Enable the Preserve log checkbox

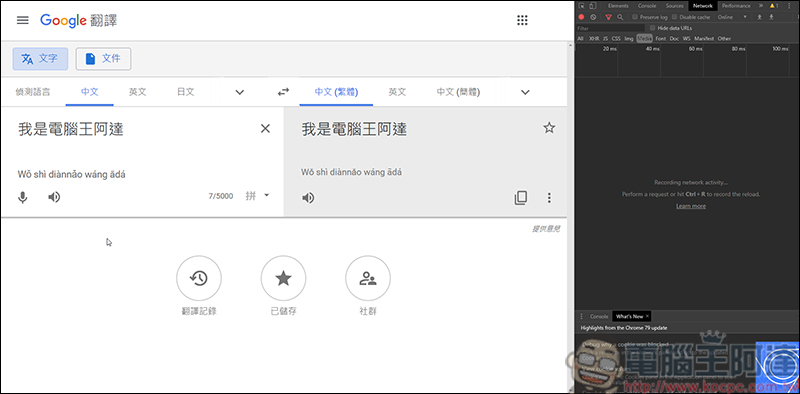pos(635,17)
